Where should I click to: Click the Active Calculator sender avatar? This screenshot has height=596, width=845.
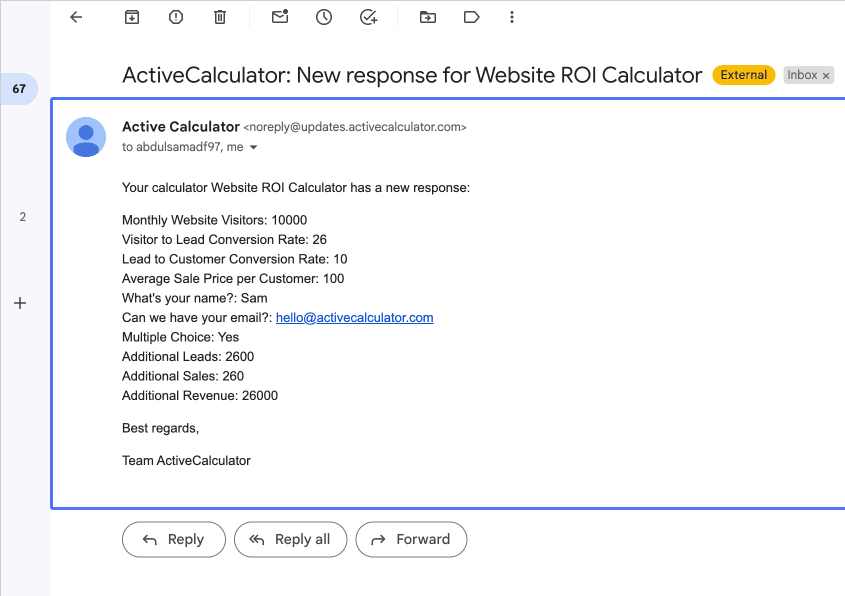point(86,137)
